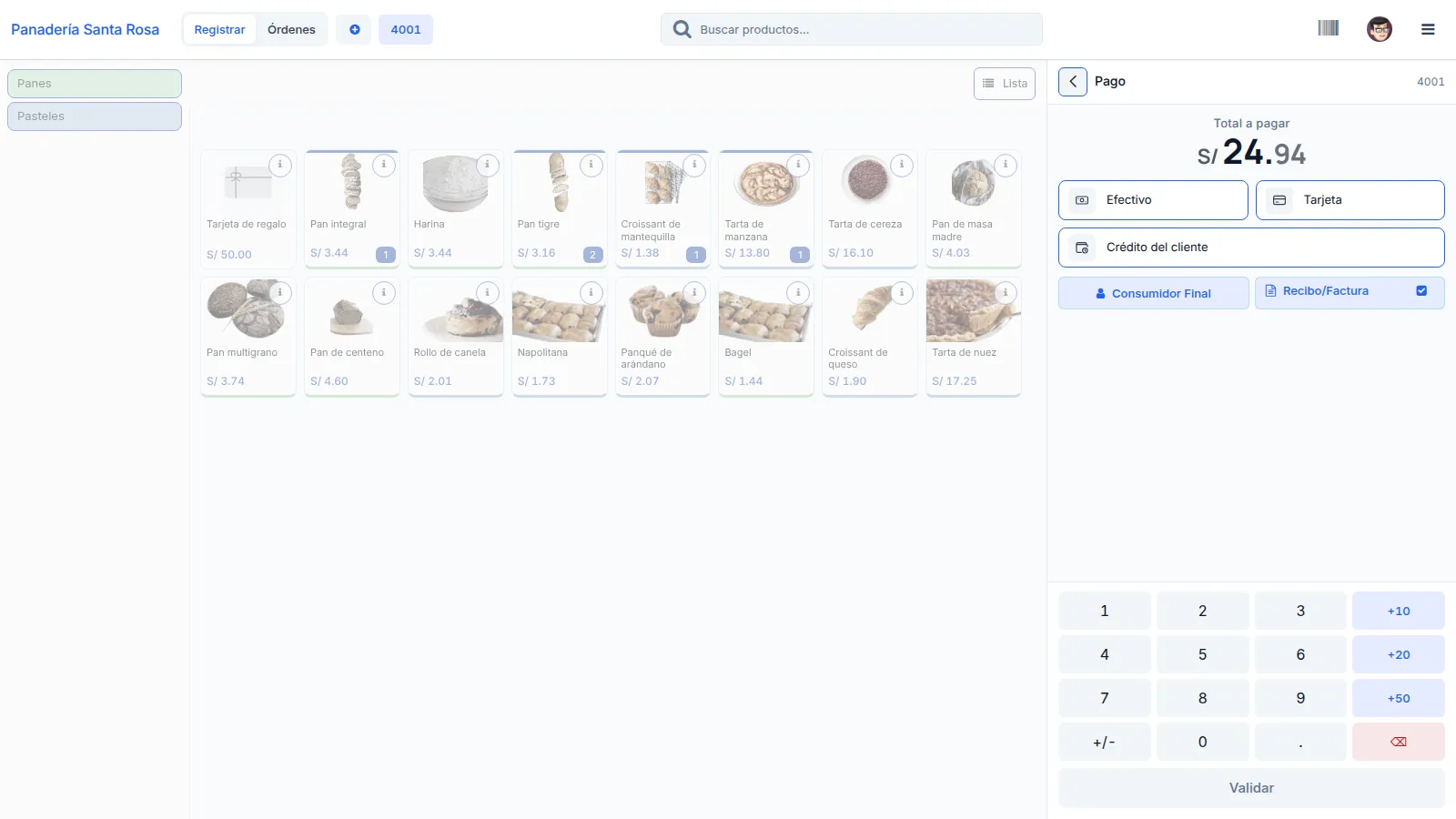The width and height of the screenshot is (1456, 819).
Task: Open the hamburger menu
Action: tap(1428, 29)
